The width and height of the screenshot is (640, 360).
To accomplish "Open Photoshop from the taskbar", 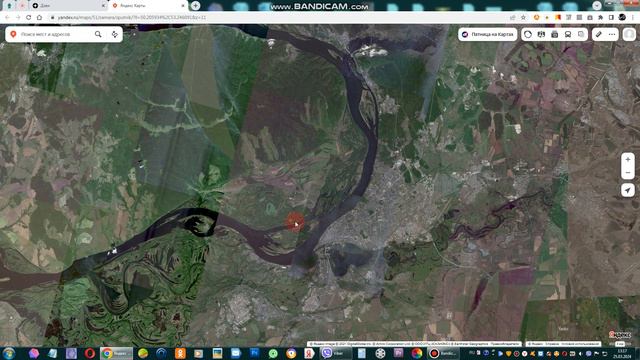I will point(254,353).
